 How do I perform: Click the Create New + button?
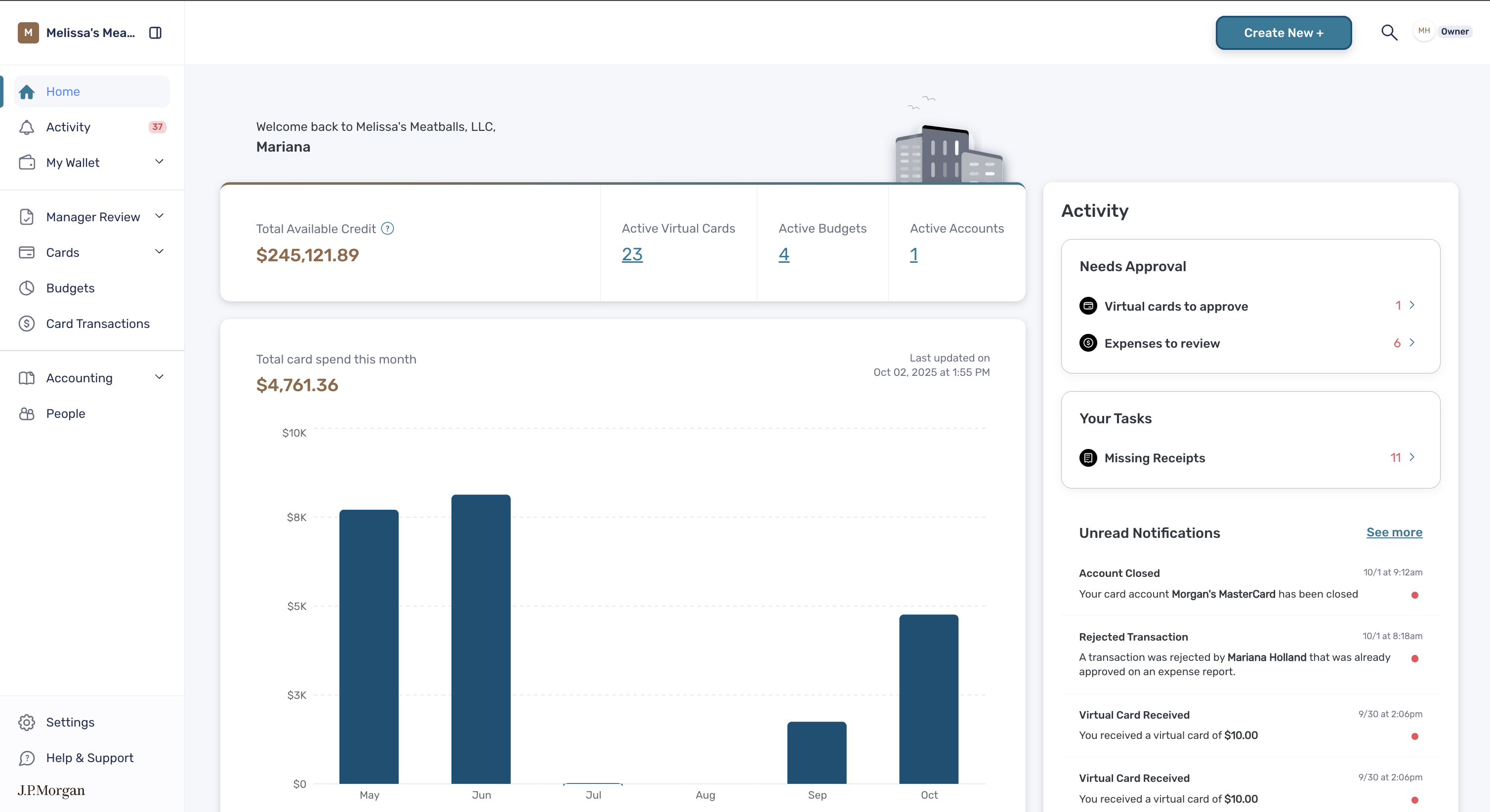coord(1283,33)
